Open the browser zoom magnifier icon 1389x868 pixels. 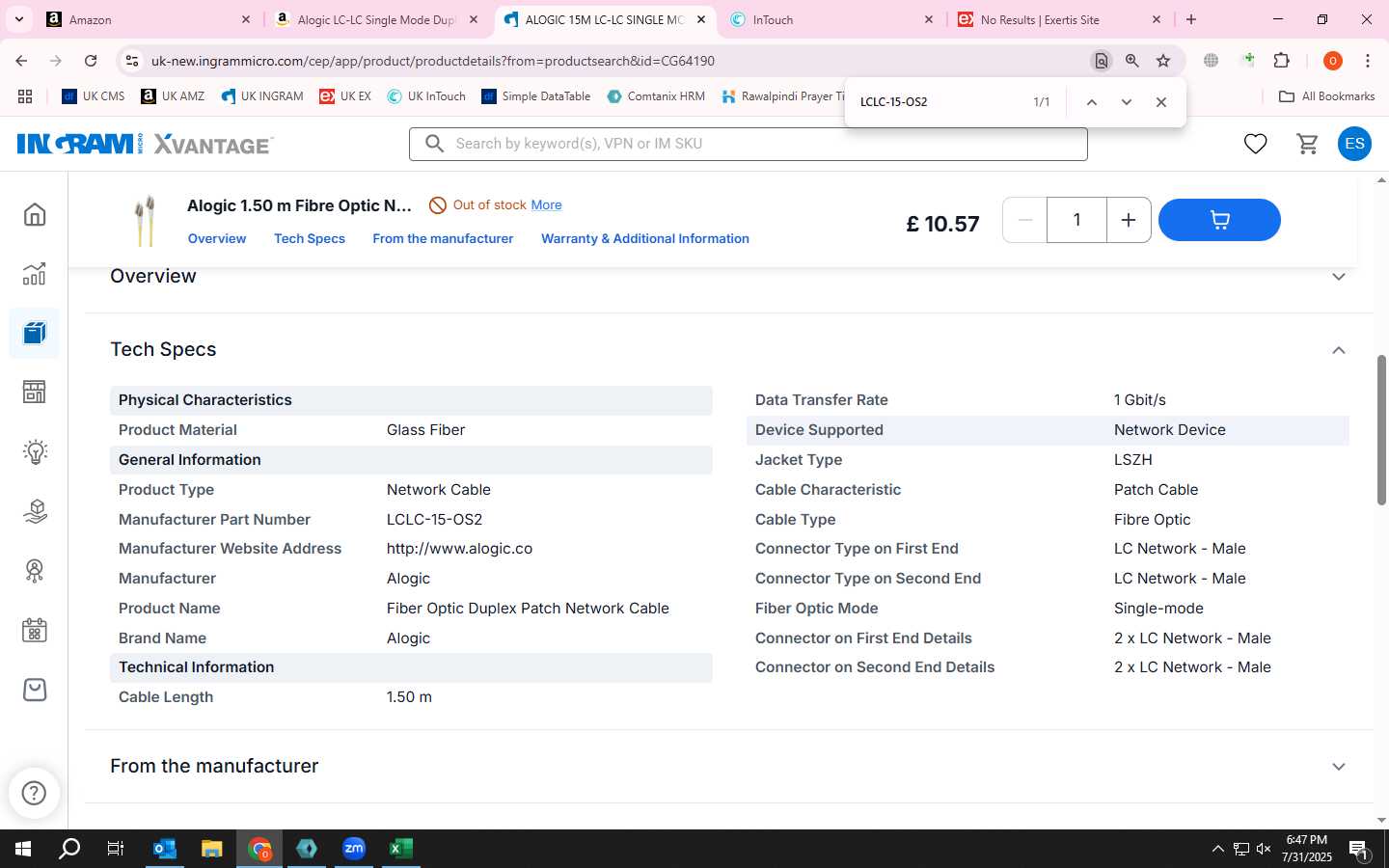tap(1132, 61)
